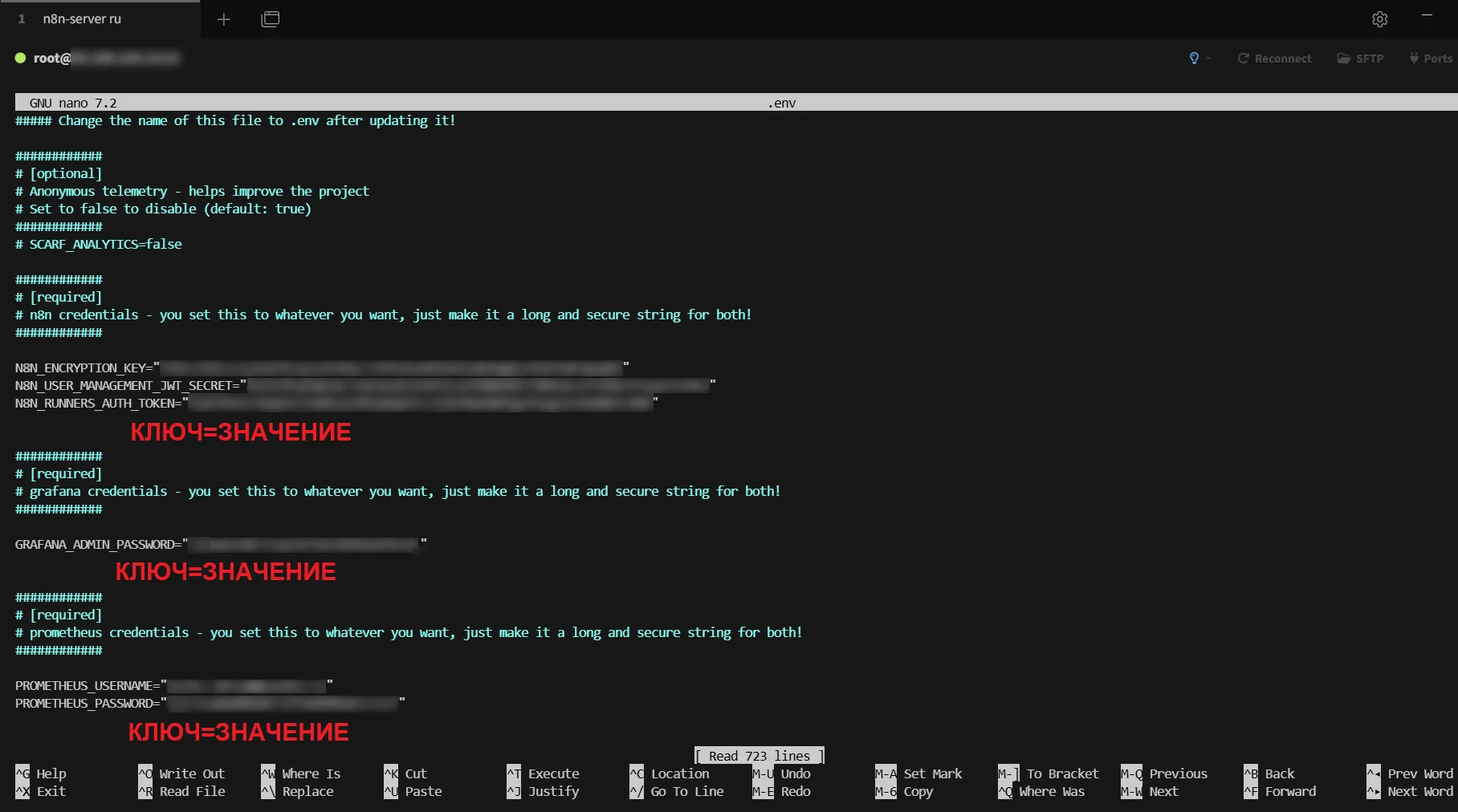Click GNU nano 7.2 header text
The image size is (1458, 812).
pyautogui.click(x=73, y=103)
